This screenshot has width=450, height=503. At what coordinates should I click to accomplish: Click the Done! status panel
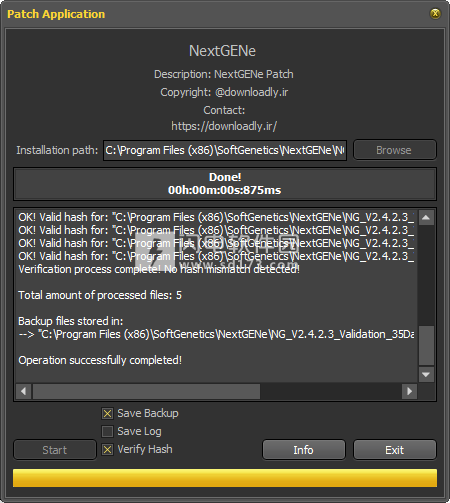point(225,184)
